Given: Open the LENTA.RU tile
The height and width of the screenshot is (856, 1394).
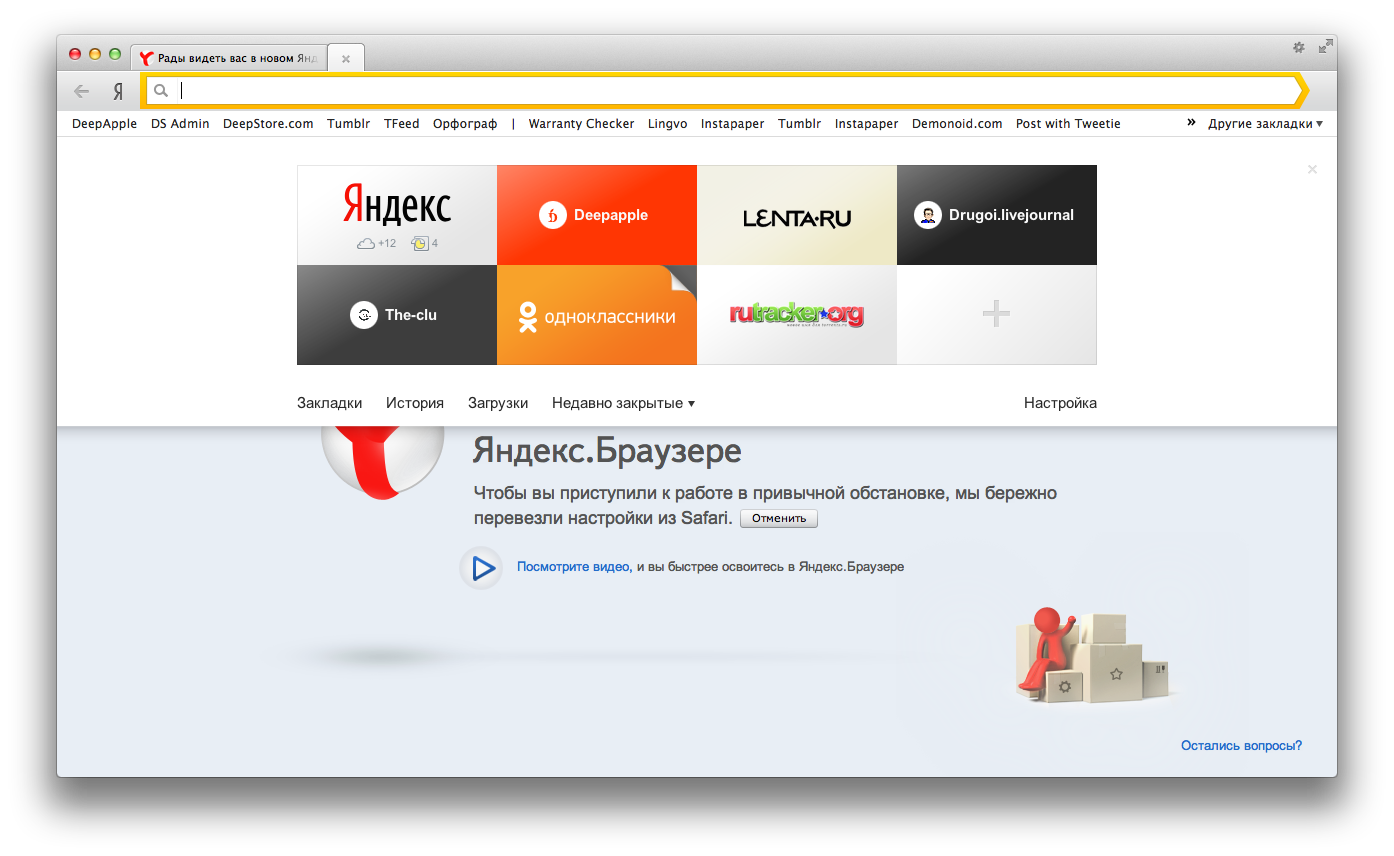Looking at the screenshot, I should tap(797, 215).
